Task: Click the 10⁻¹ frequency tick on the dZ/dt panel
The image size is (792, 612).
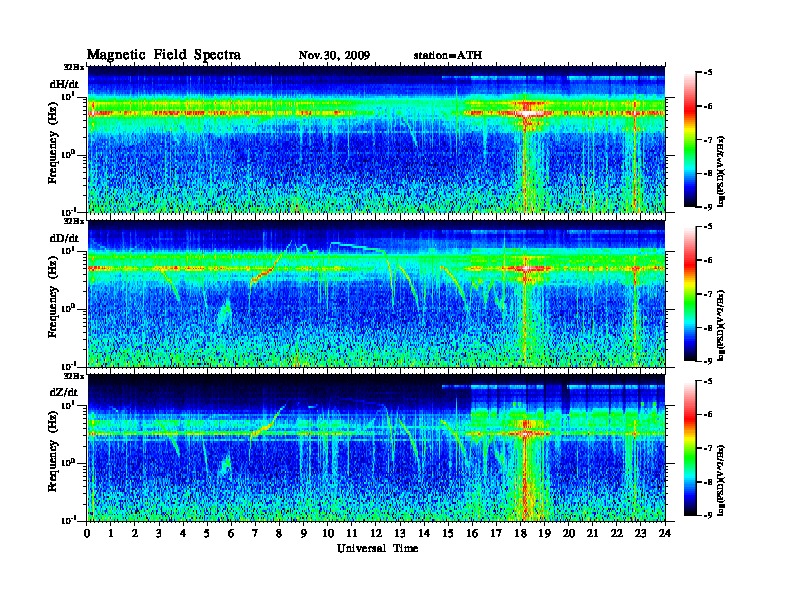Action: click(x=68, y=520)
